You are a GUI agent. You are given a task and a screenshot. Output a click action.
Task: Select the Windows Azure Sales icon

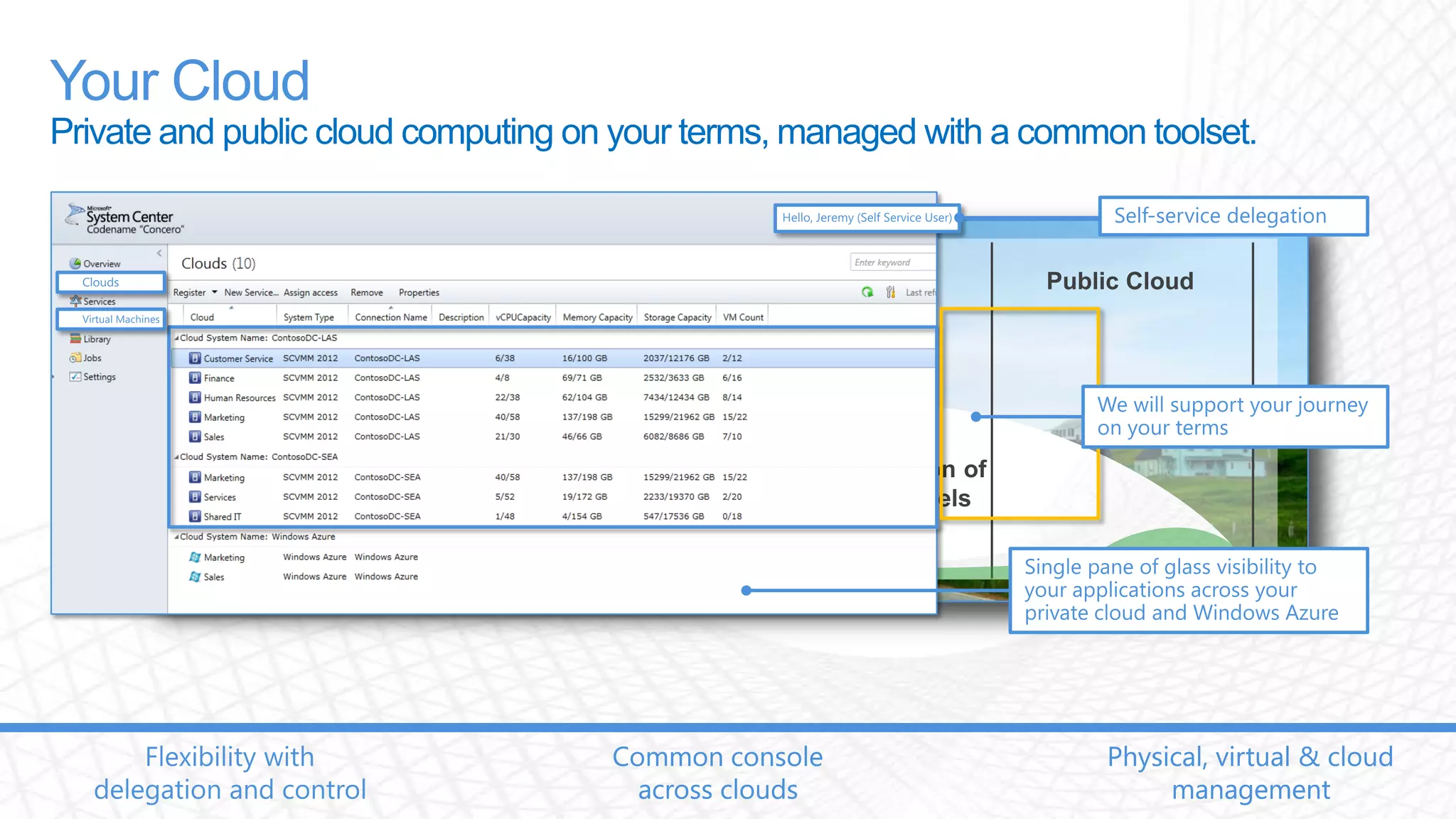point(195,577)
